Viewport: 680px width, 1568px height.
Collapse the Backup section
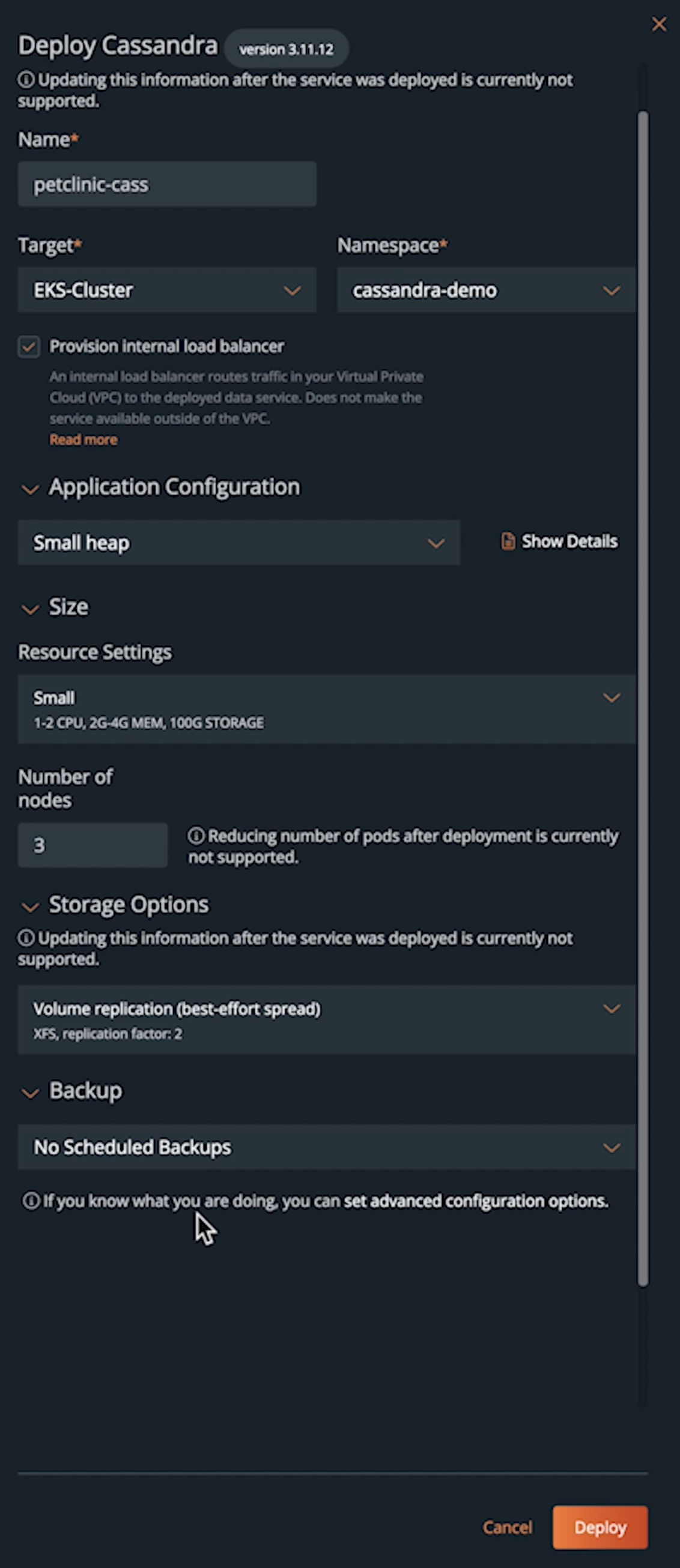(30, 1093)
